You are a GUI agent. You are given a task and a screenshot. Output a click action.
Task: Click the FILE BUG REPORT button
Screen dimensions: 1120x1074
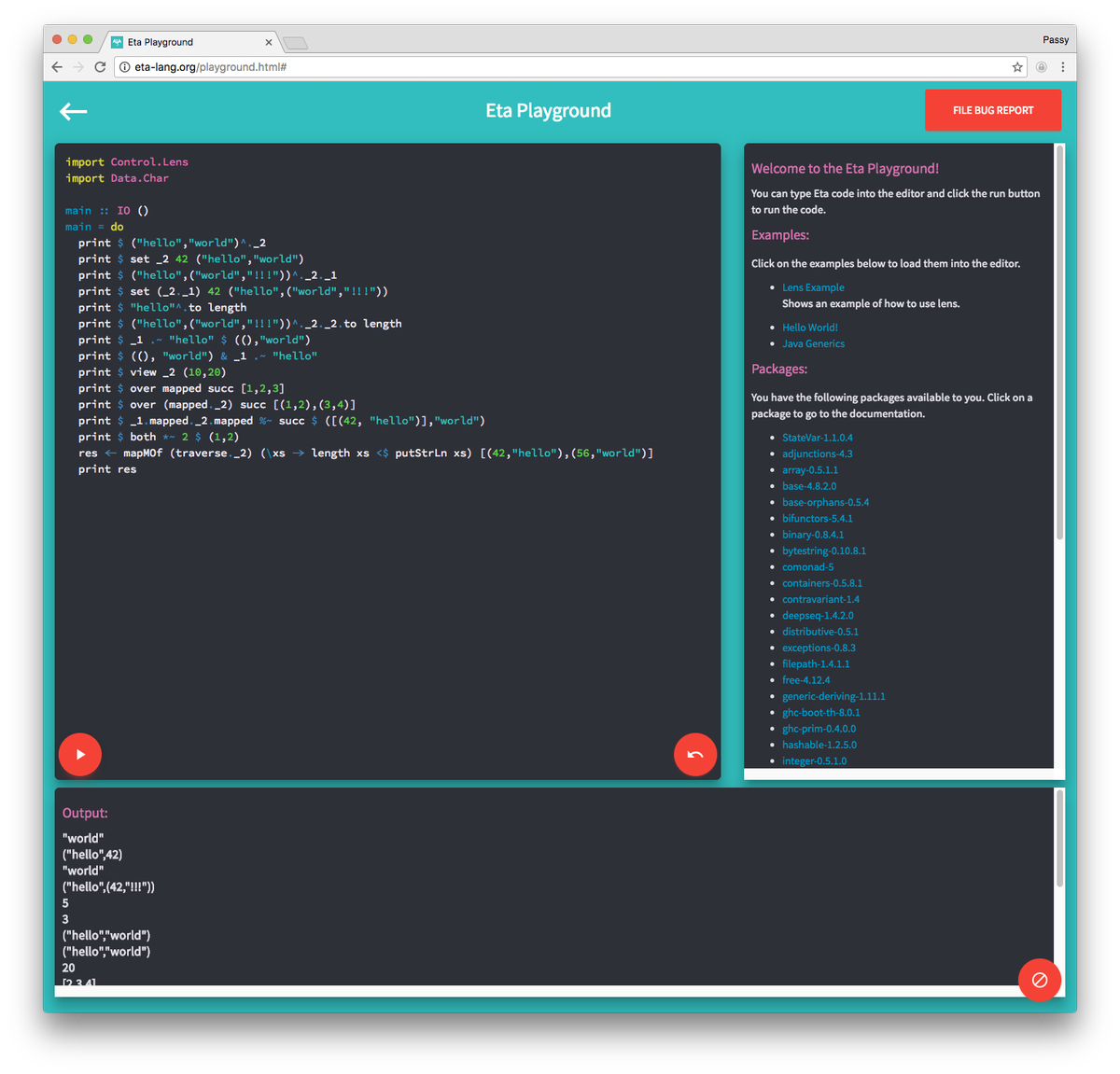[x=993, y=110]
